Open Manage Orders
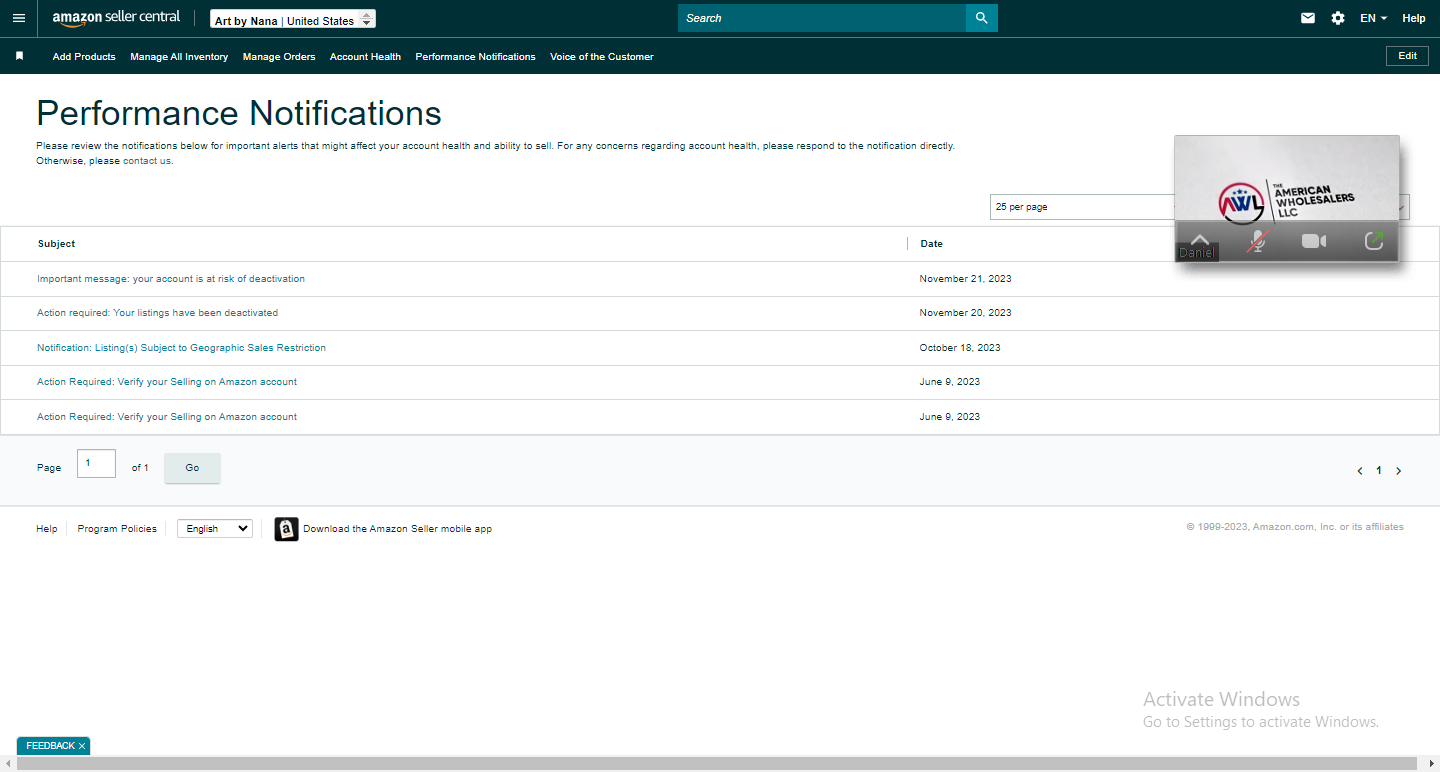The width and height of the screenshot is (1440, 772). pos(279,57)
